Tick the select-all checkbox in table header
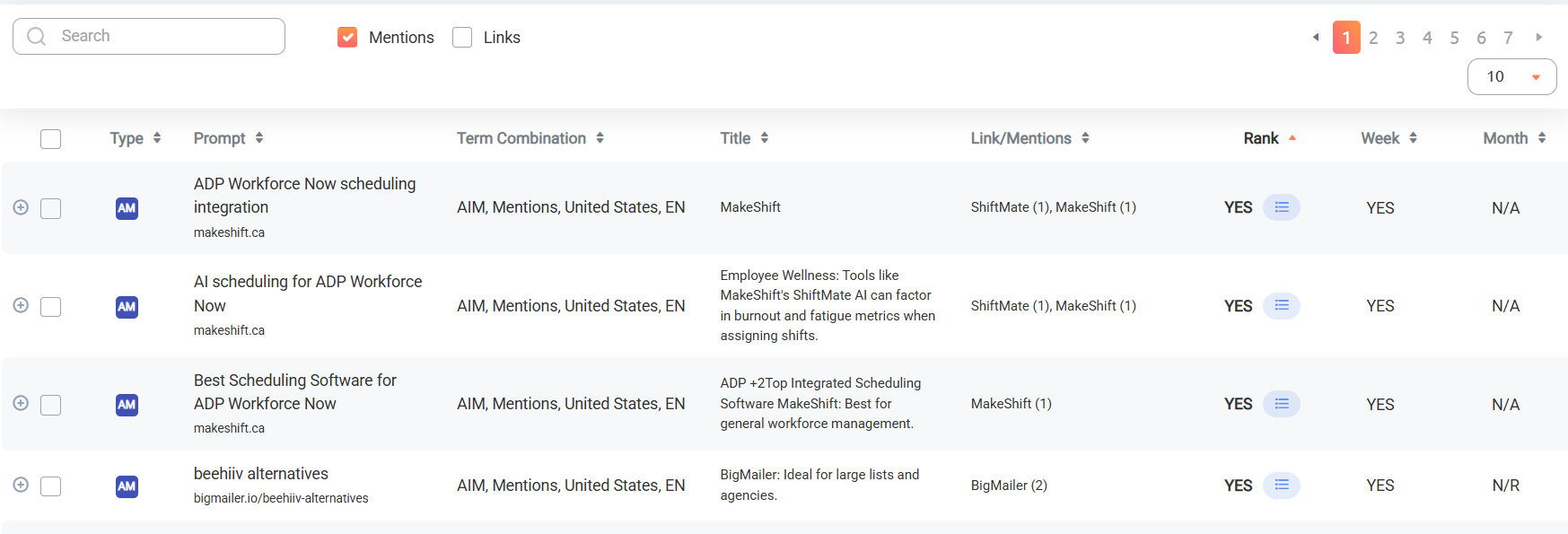 coord(51,139)
